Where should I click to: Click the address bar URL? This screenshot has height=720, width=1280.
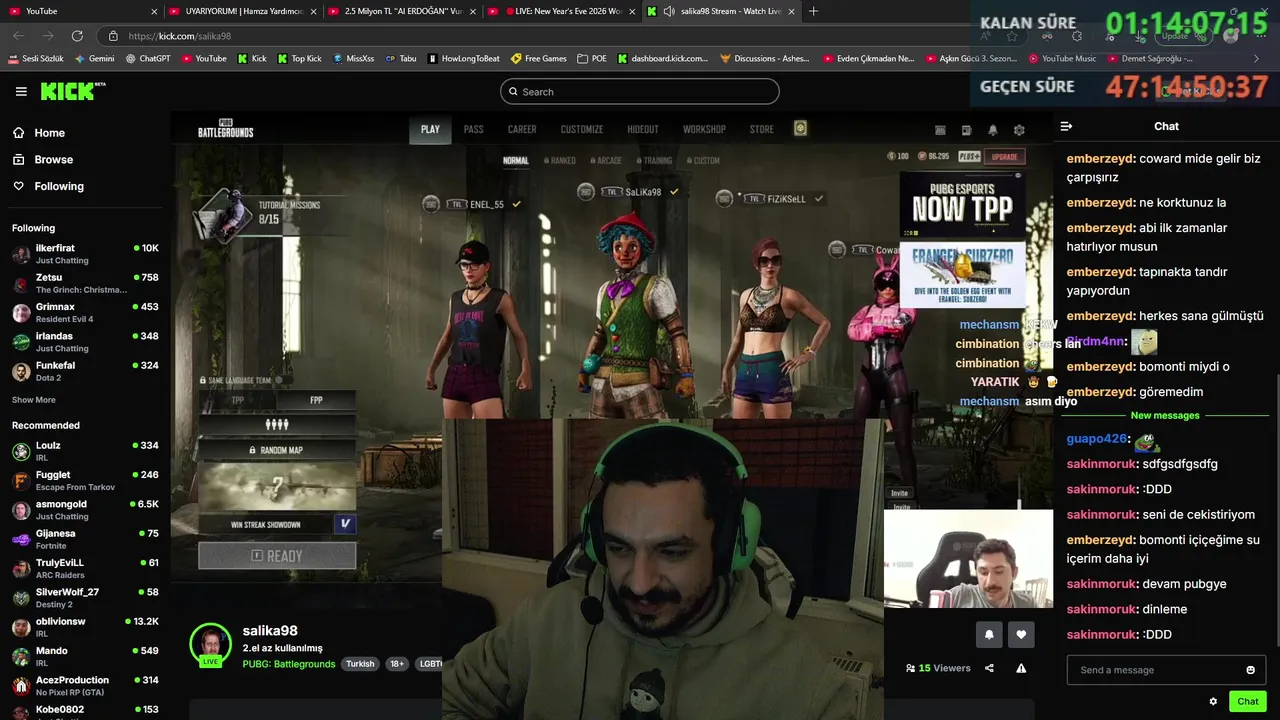click(180, 36)
